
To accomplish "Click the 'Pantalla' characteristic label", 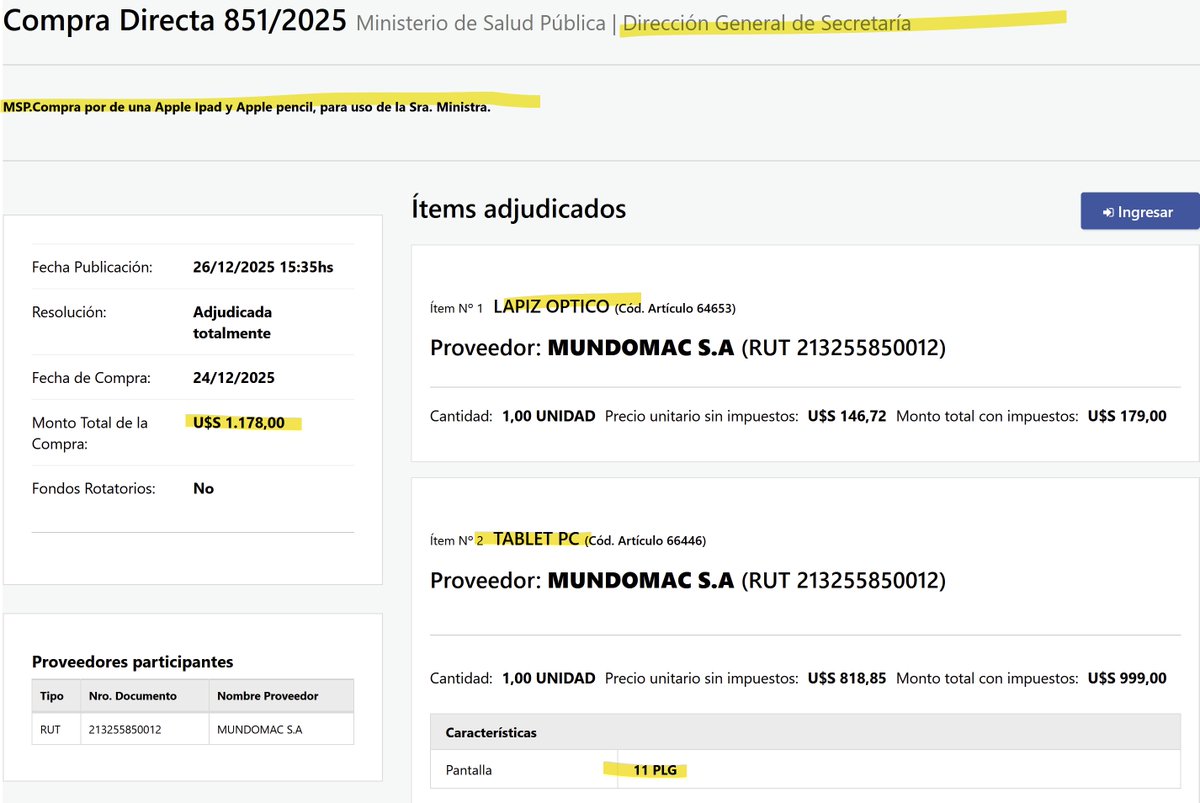I will click(469, 770).
